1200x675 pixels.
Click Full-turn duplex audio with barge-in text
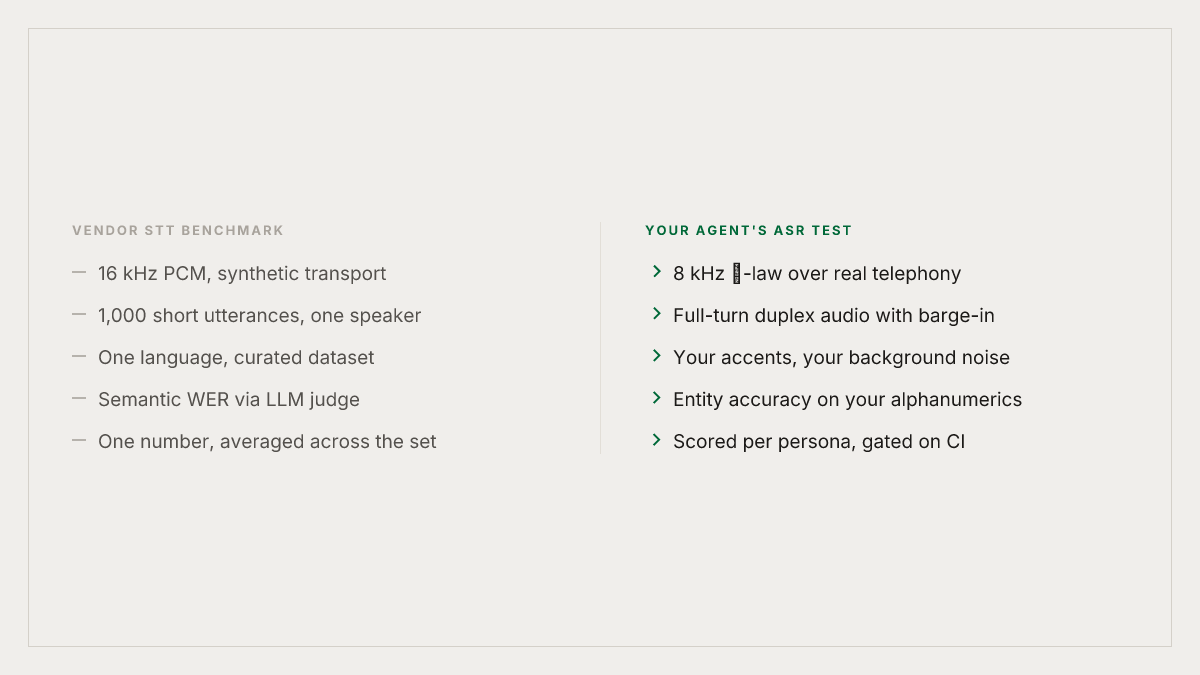pyautogui.click(x=834, y=316)
